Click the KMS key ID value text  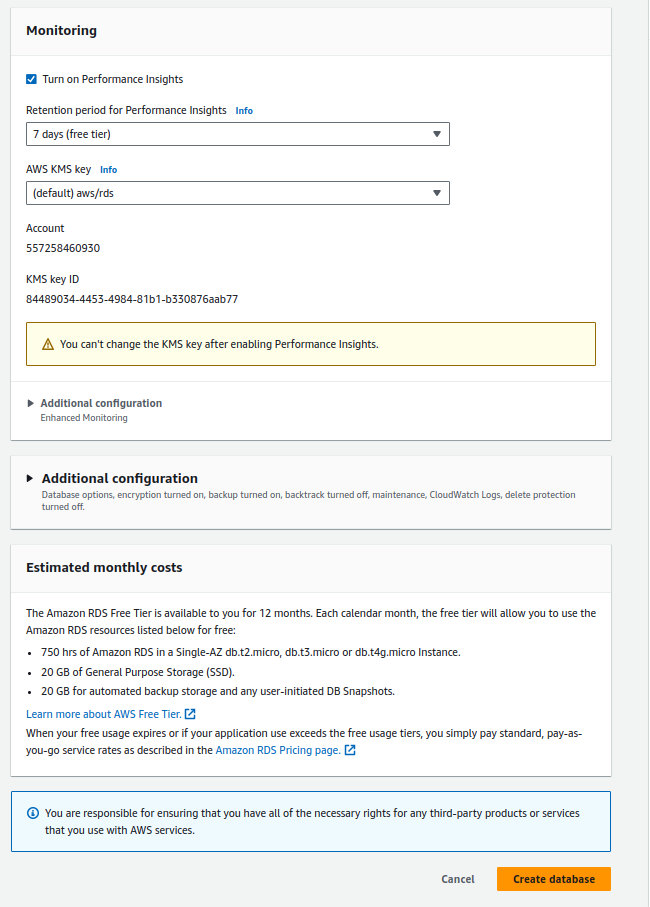[132, 299]
